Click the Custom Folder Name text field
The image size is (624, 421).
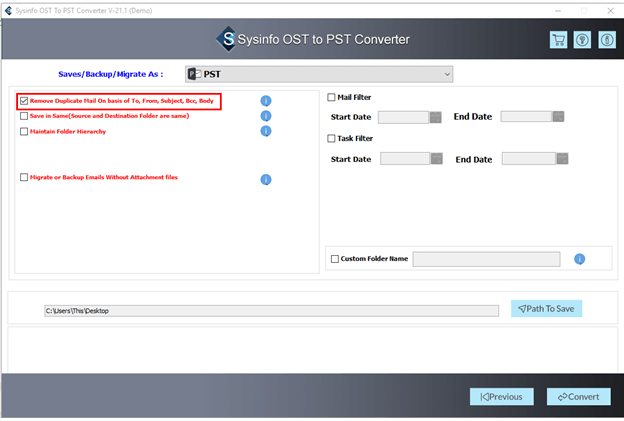click(486, 259)
